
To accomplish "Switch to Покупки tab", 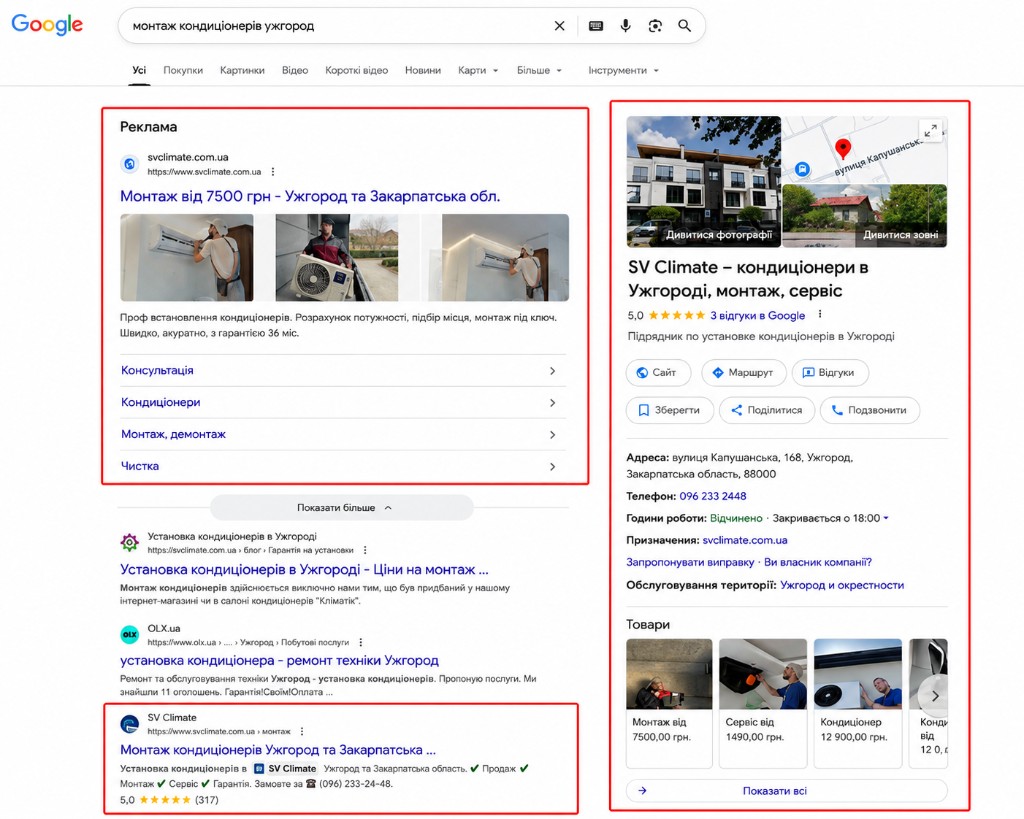I will coord(183,71).
